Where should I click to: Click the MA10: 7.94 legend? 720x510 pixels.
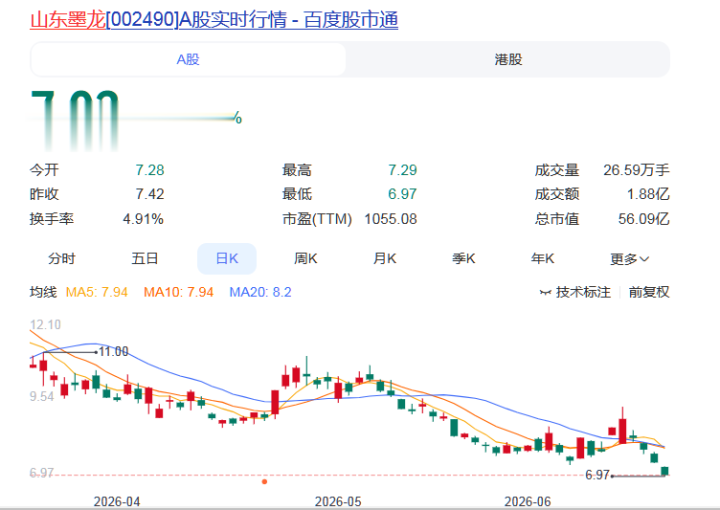179,292
